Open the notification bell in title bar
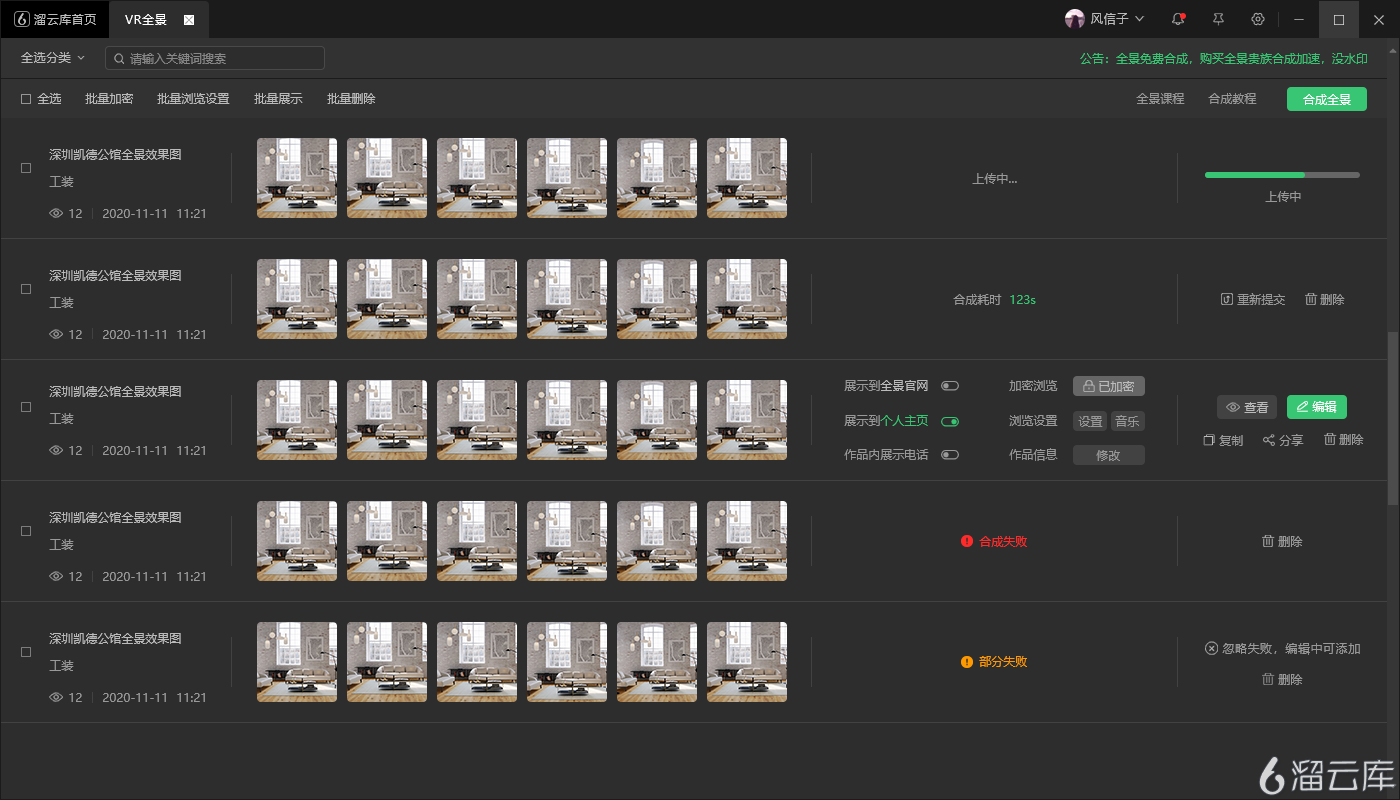This screenshot has width=1400, height=800. [1178, 19]
